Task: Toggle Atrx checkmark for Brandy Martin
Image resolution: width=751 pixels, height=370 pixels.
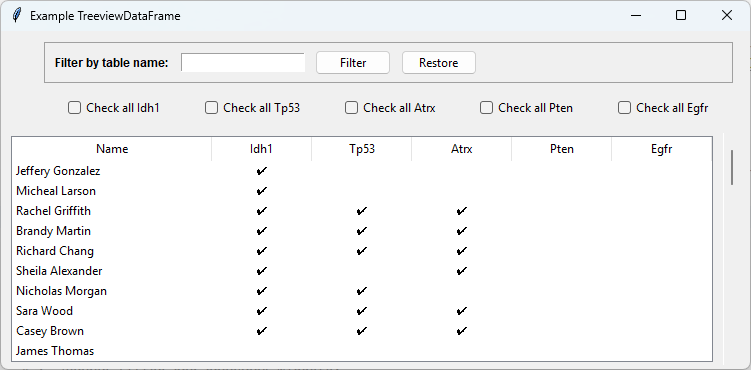Action: 462,231
